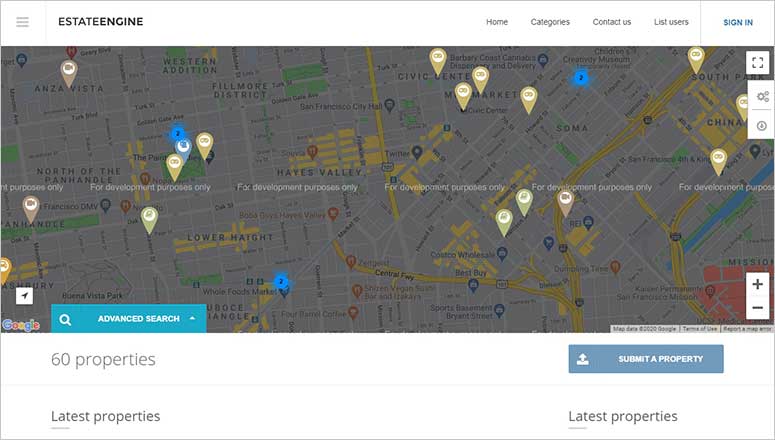
Task: Select the green property marker in Lower Haight
Action: click(149, 220)
